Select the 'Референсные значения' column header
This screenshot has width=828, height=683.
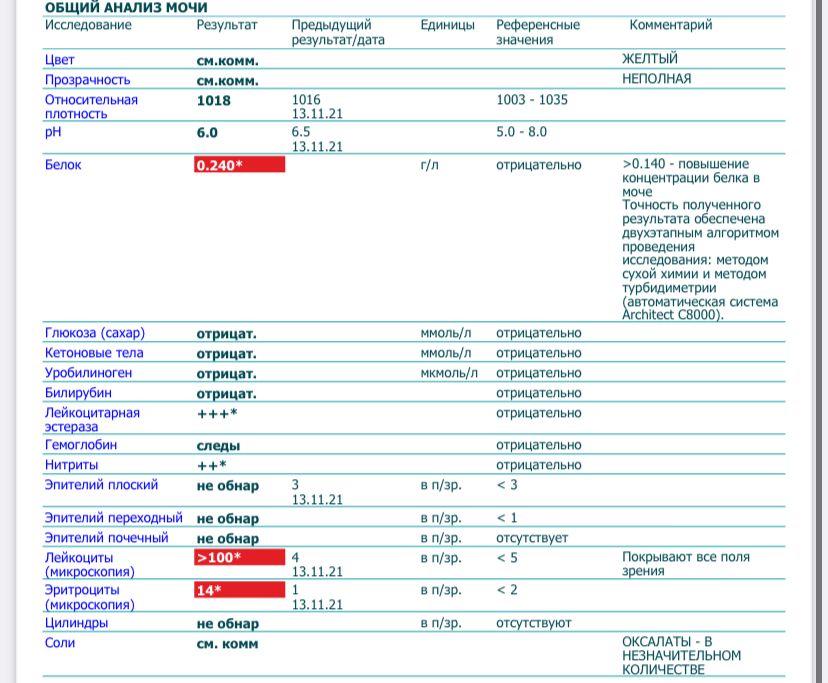538,32
